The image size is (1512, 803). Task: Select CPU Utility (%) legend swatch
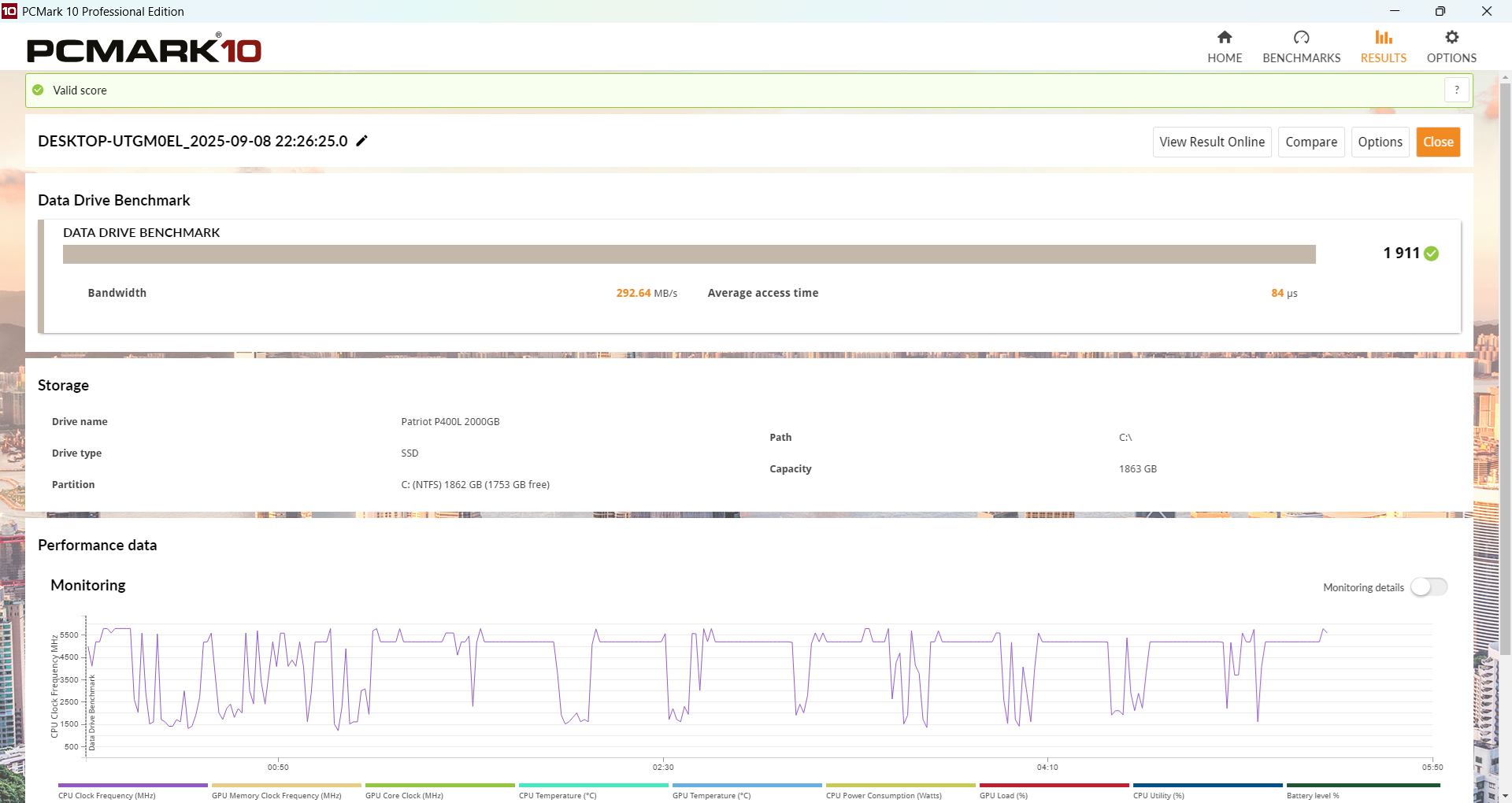(x=1208, y=786)
